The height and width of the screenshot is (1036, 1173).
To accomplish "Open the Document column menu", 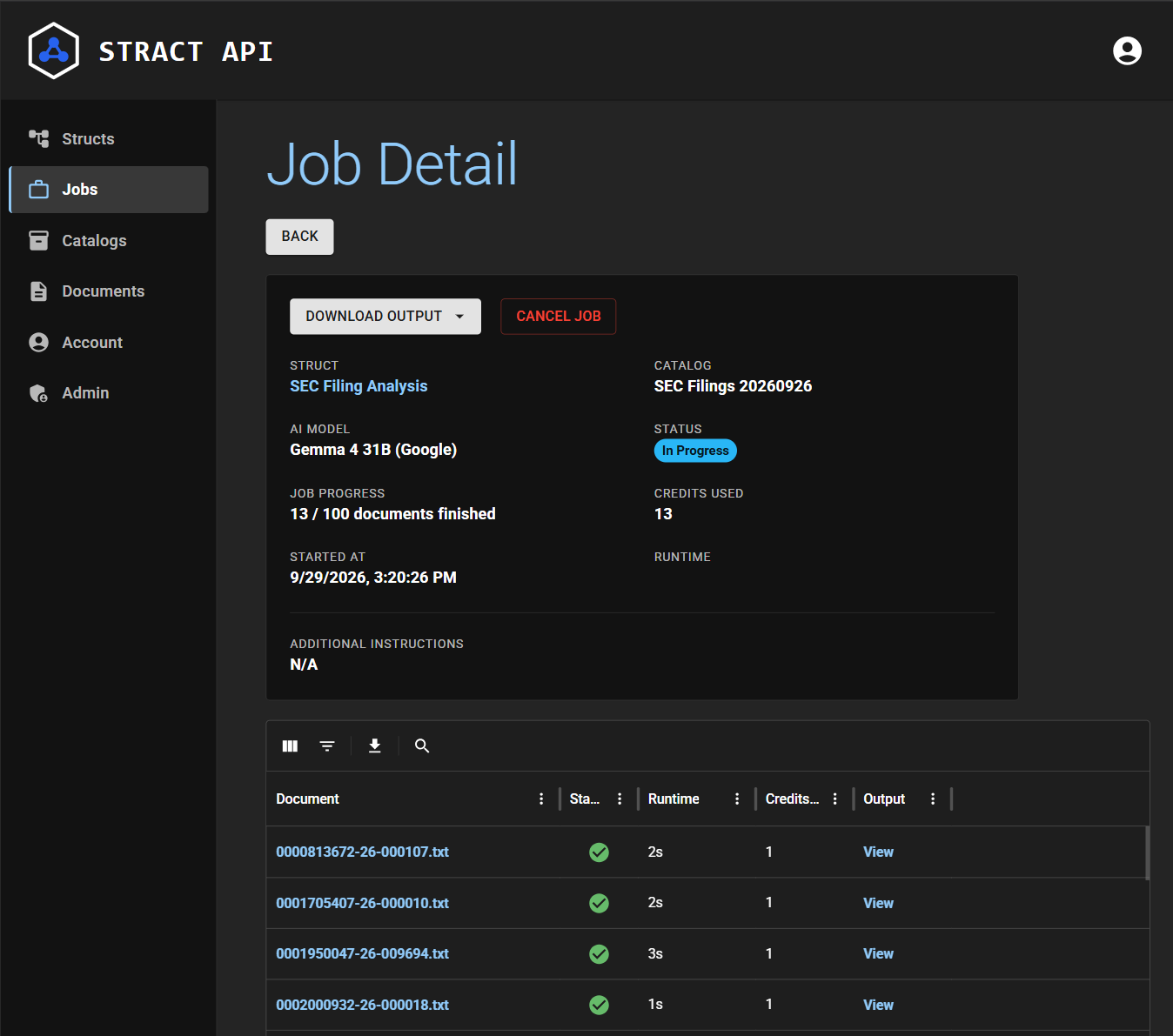I will point(541,799).
